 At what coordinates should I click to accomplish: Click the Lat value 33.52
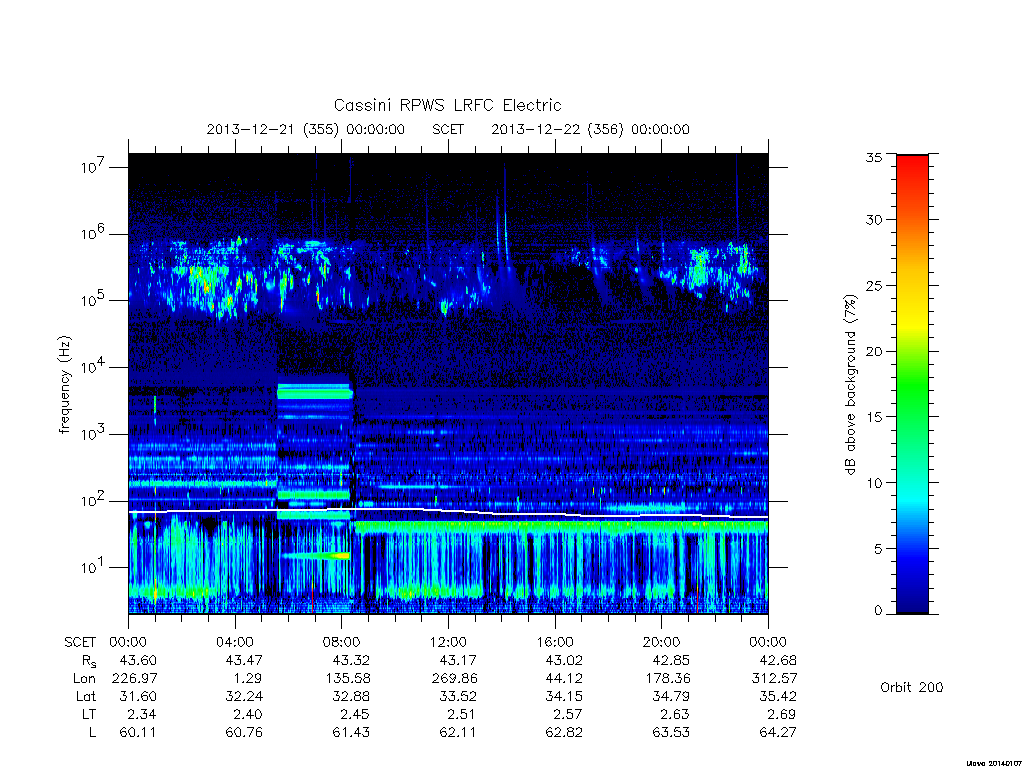tap(457, 696)
